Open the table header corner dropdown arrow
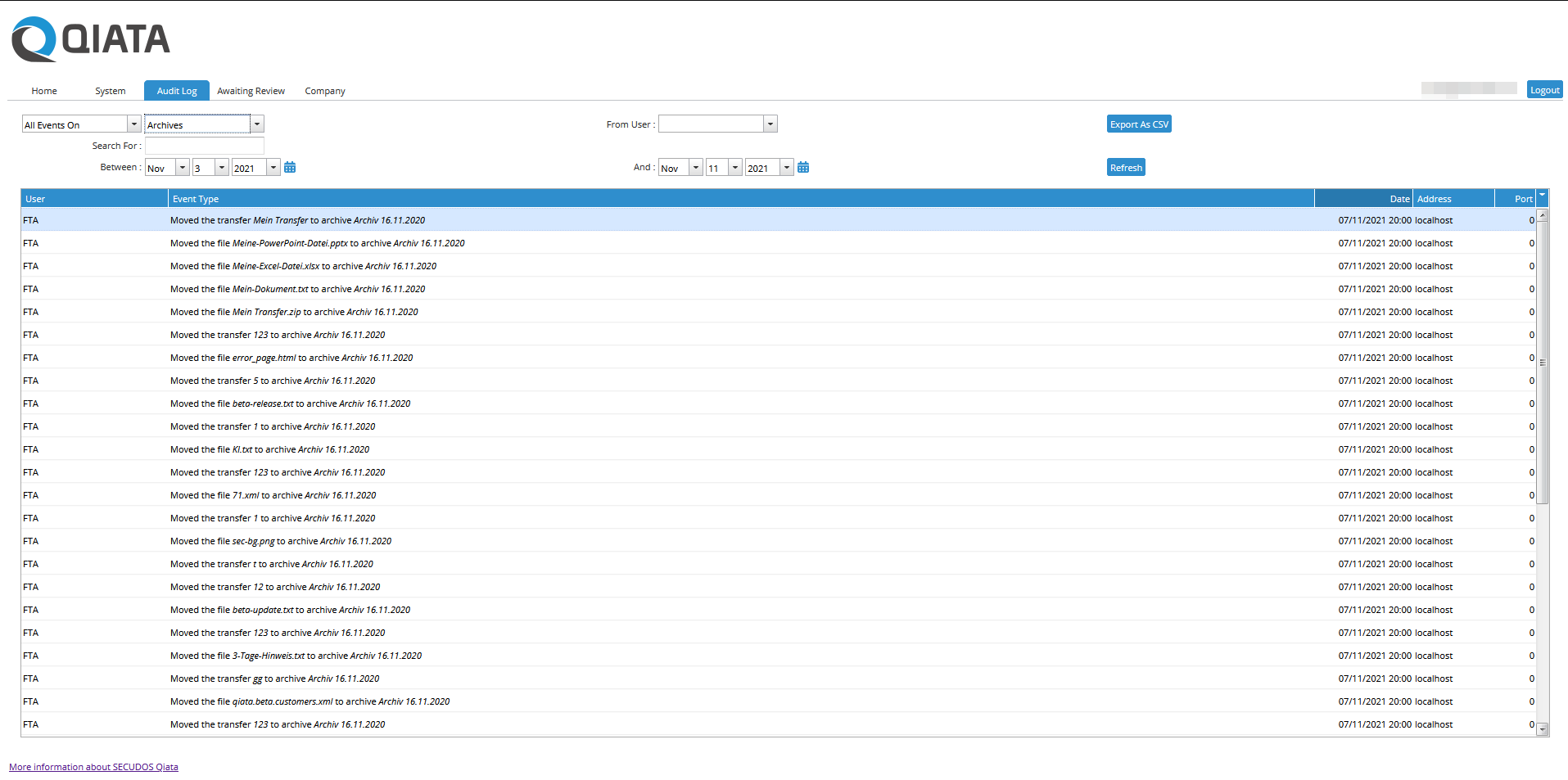Screen dimensions: 1568x780 click(1543, 198)
